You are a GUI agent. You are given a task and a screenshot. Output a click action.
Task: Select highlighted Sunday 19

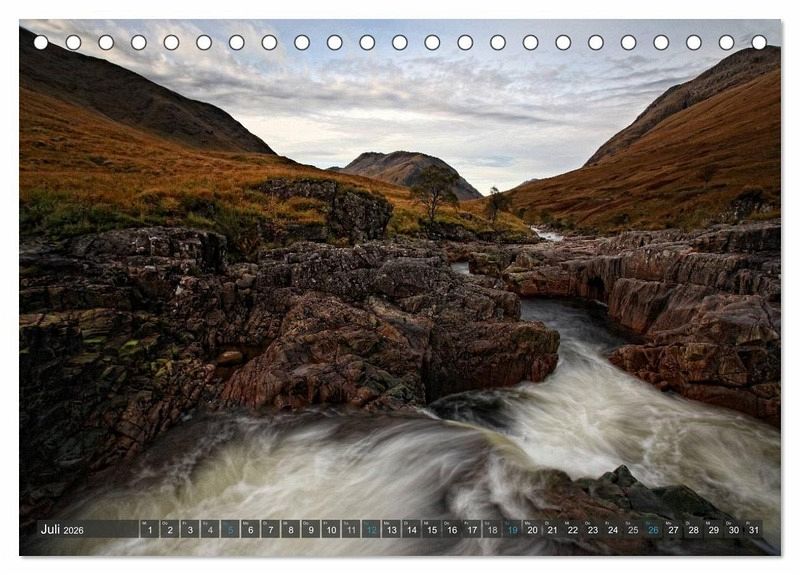(512, 529)
